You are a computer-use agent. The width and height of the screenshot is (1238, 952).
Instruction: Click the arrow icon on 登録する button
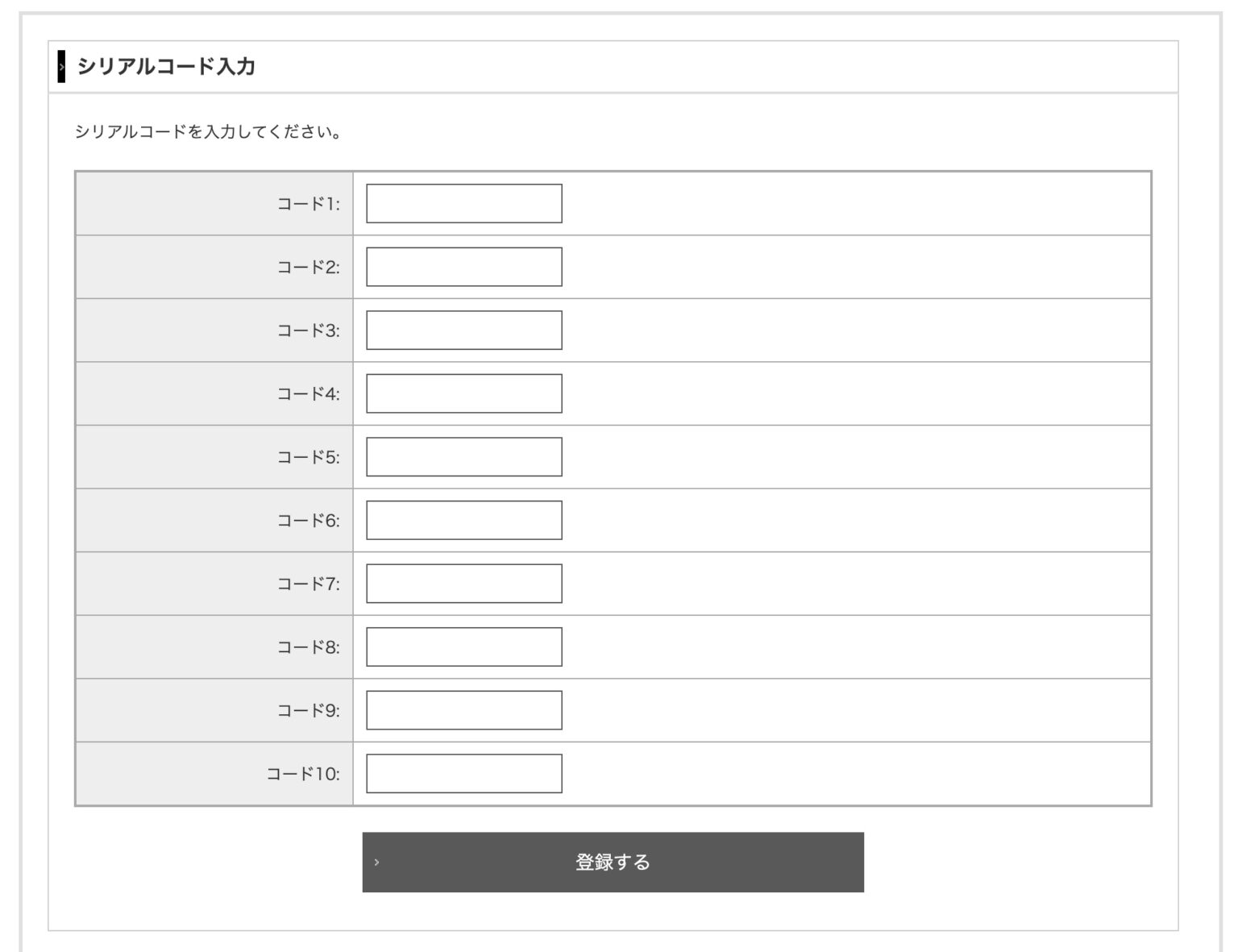[376, 863]
